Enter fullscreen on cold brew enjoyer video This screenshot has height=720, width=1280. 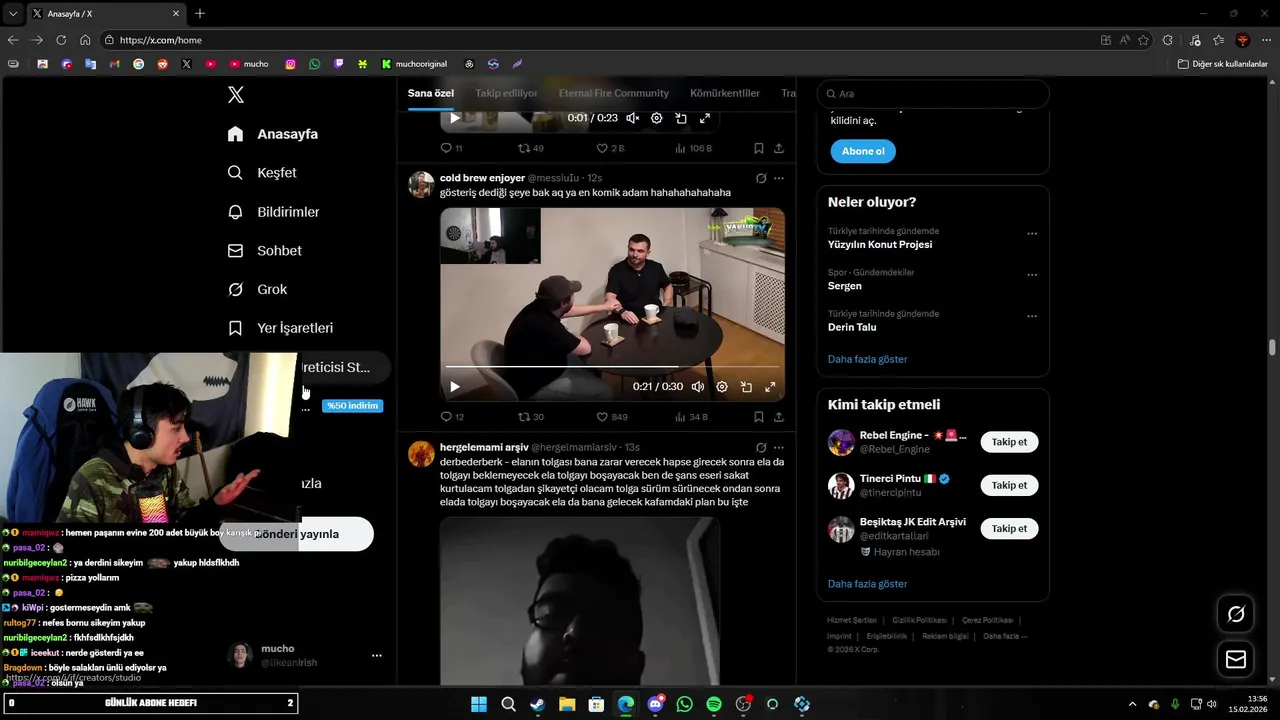click(x=770, y=387)
